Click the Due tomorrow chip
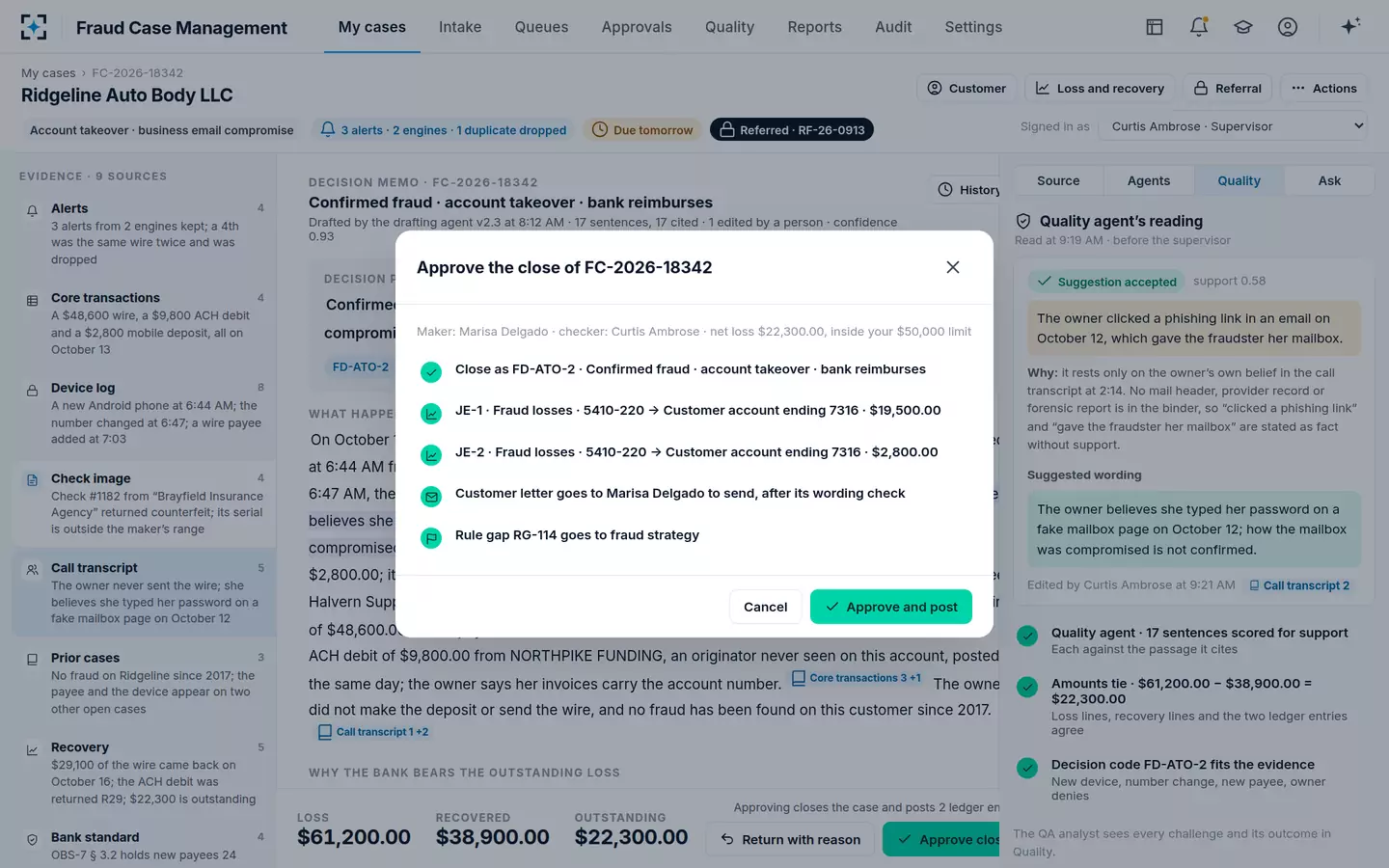This screenshot has width=1389, height=868. coord(642,130)
